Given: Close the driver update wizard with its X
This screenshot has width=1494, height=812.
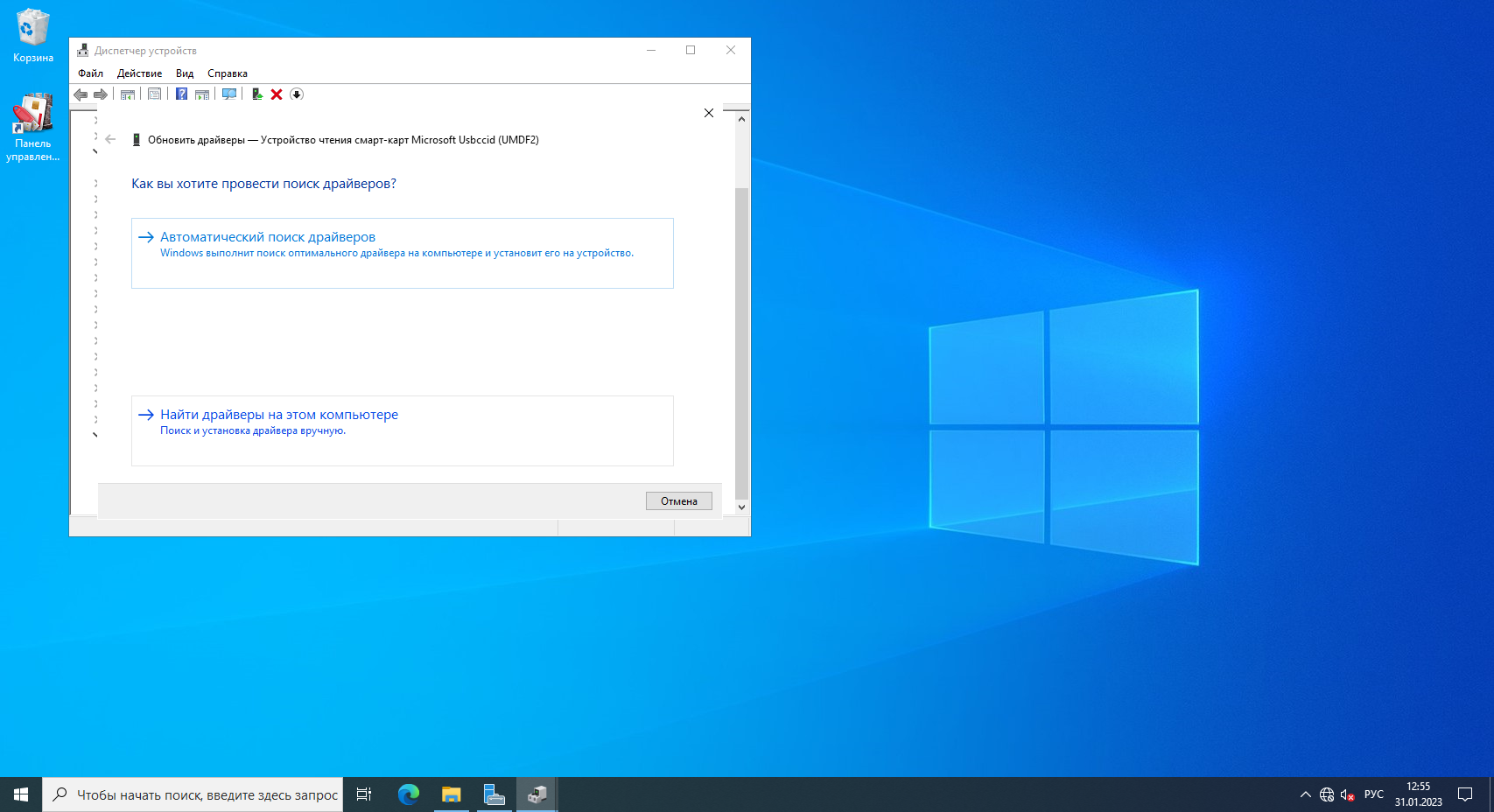Looking at the screenshot, I should (709, 113).
